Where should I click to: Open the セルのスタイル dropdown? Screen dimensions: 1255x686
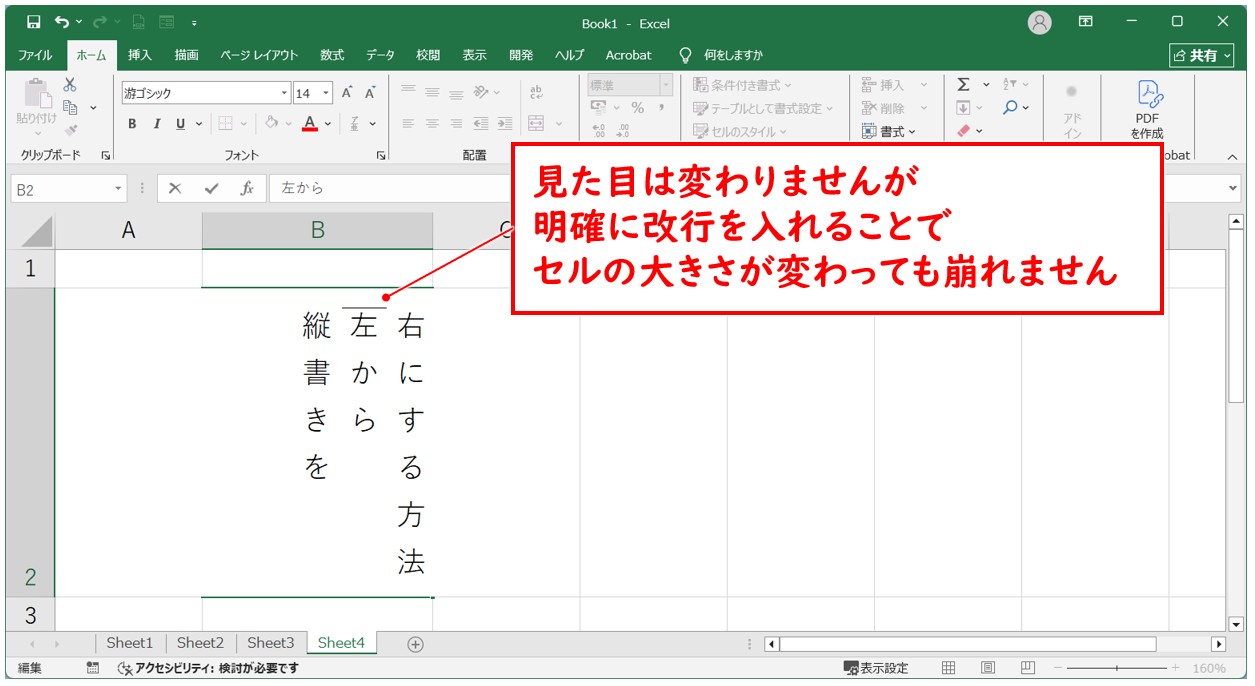tap(740, 131)
